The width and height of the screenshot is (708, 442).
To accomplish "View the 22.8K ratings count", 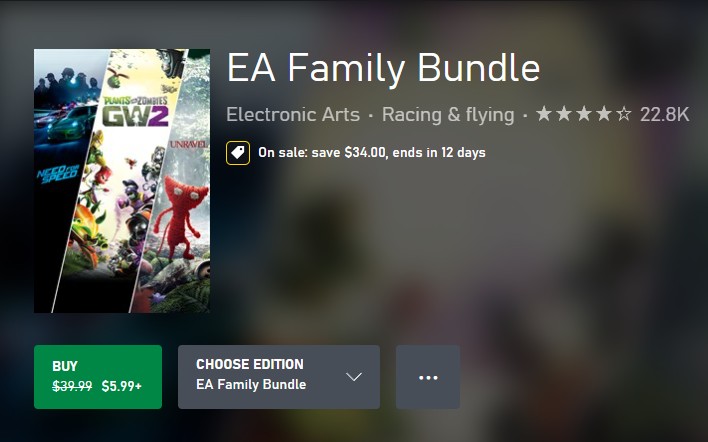I will pos(664,114).
